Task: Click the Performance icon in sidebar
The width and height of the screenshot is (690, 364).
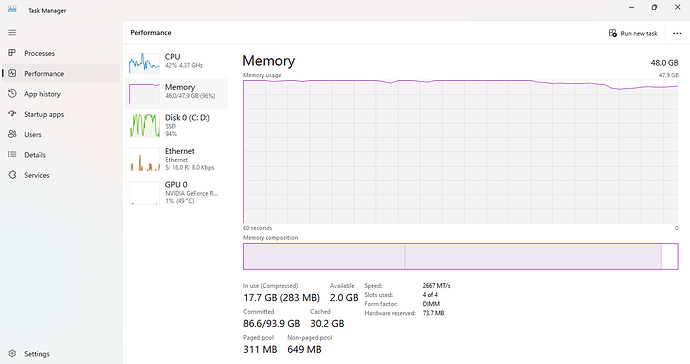Action: click(12, 73)
